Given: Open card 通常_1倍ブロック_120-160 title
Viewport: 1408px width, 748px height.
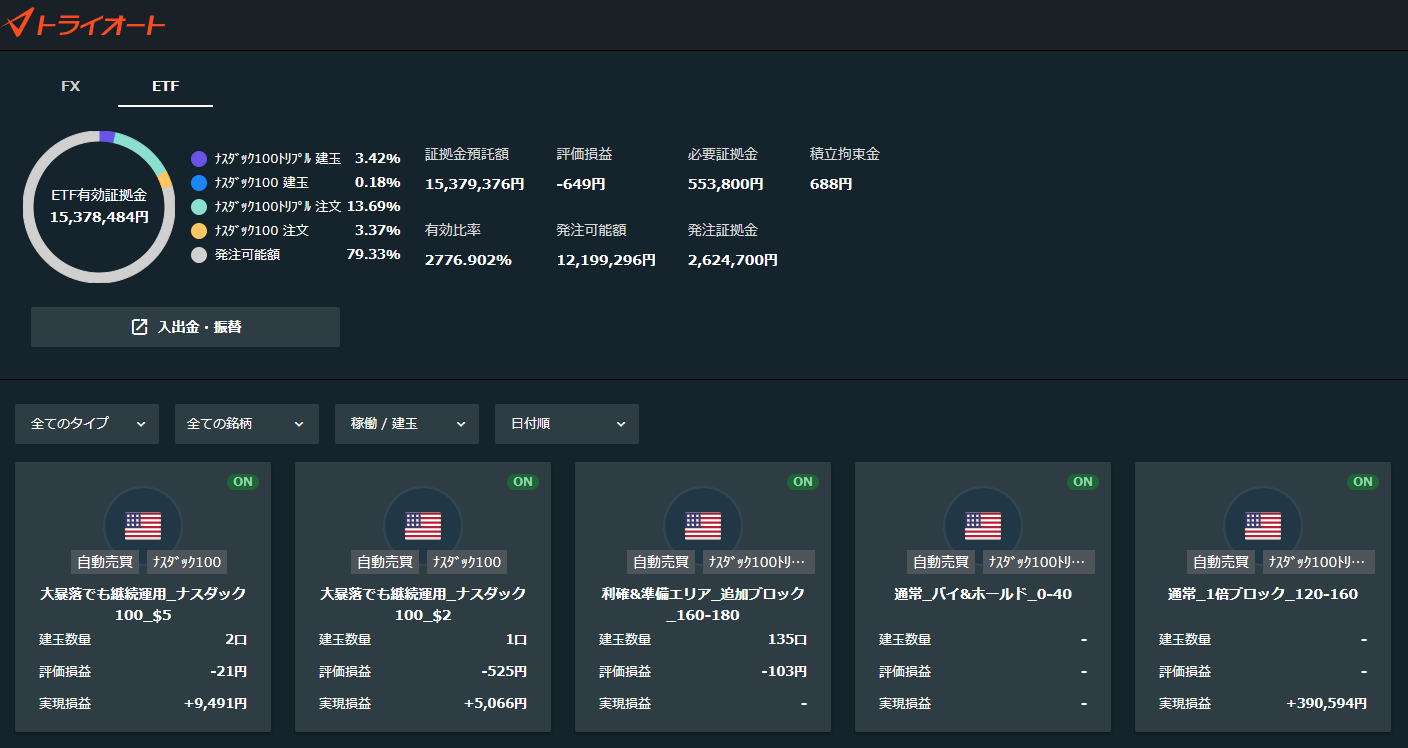Looking at the screenshot, I should (x=1263, y=594).
